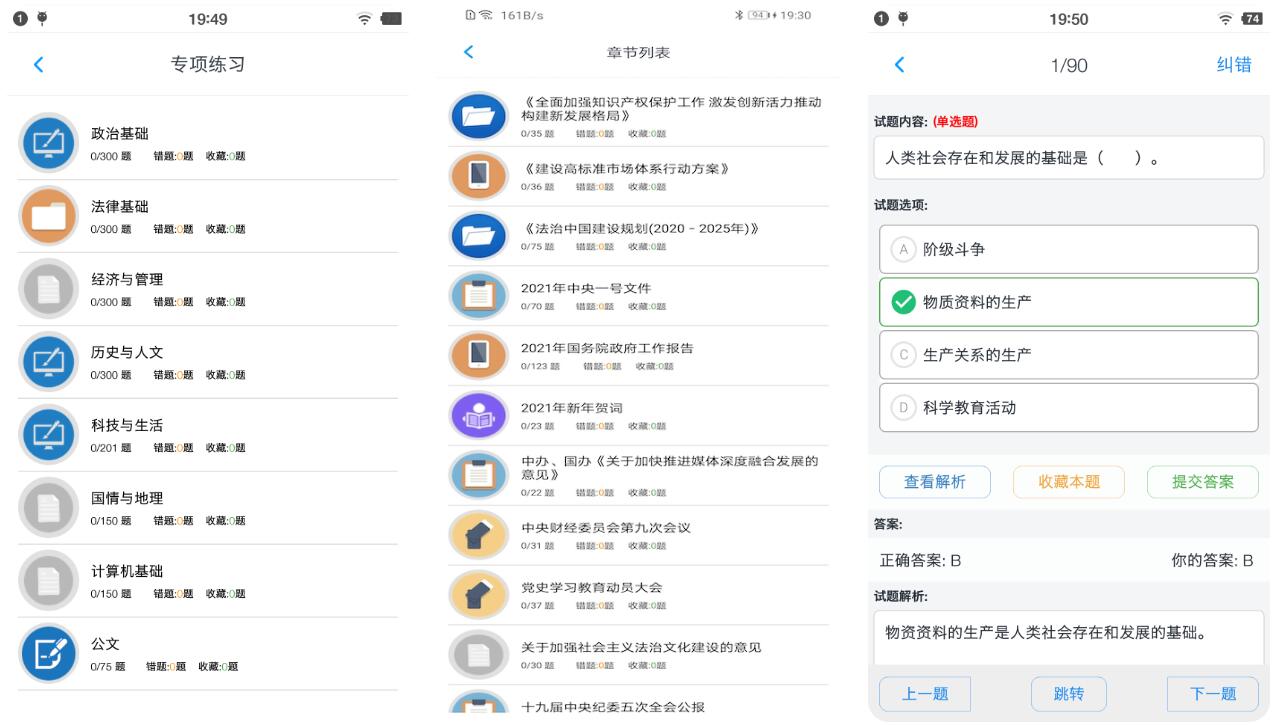The image size is (1277, 725).
Task: Go back from the 专项练习 screen
Action: tap(39, 65)
